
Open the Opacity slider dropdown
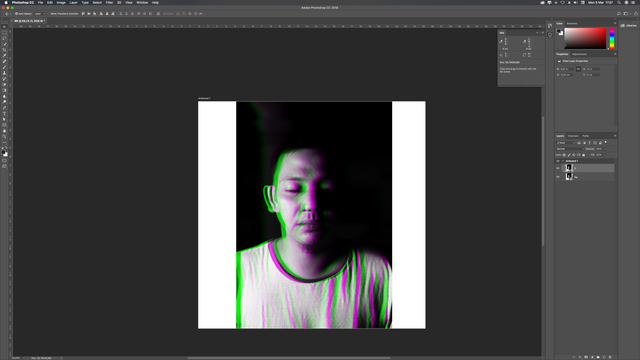click(x=605, y=149)
